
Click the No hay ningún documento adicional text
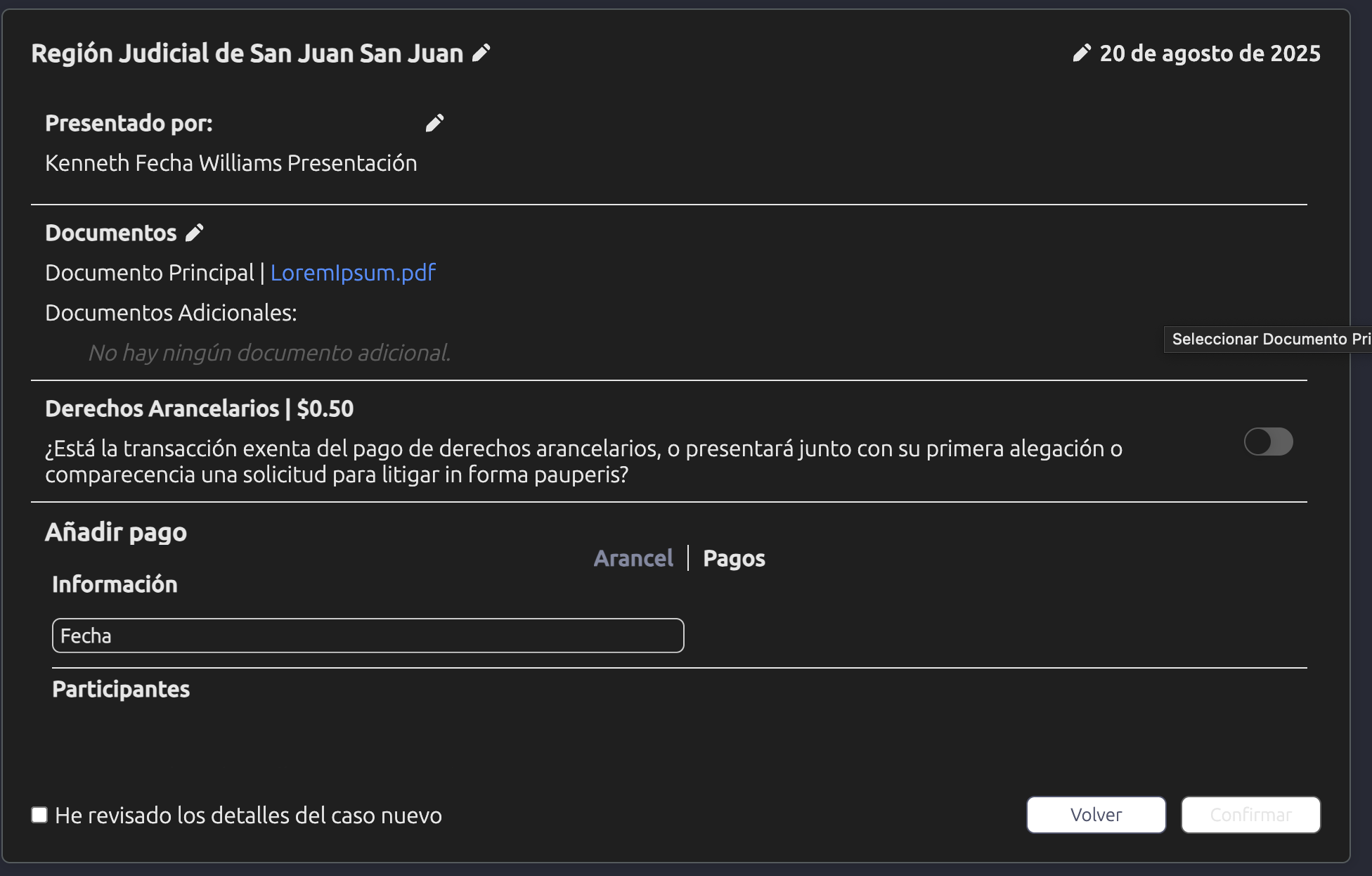[269, 352]
